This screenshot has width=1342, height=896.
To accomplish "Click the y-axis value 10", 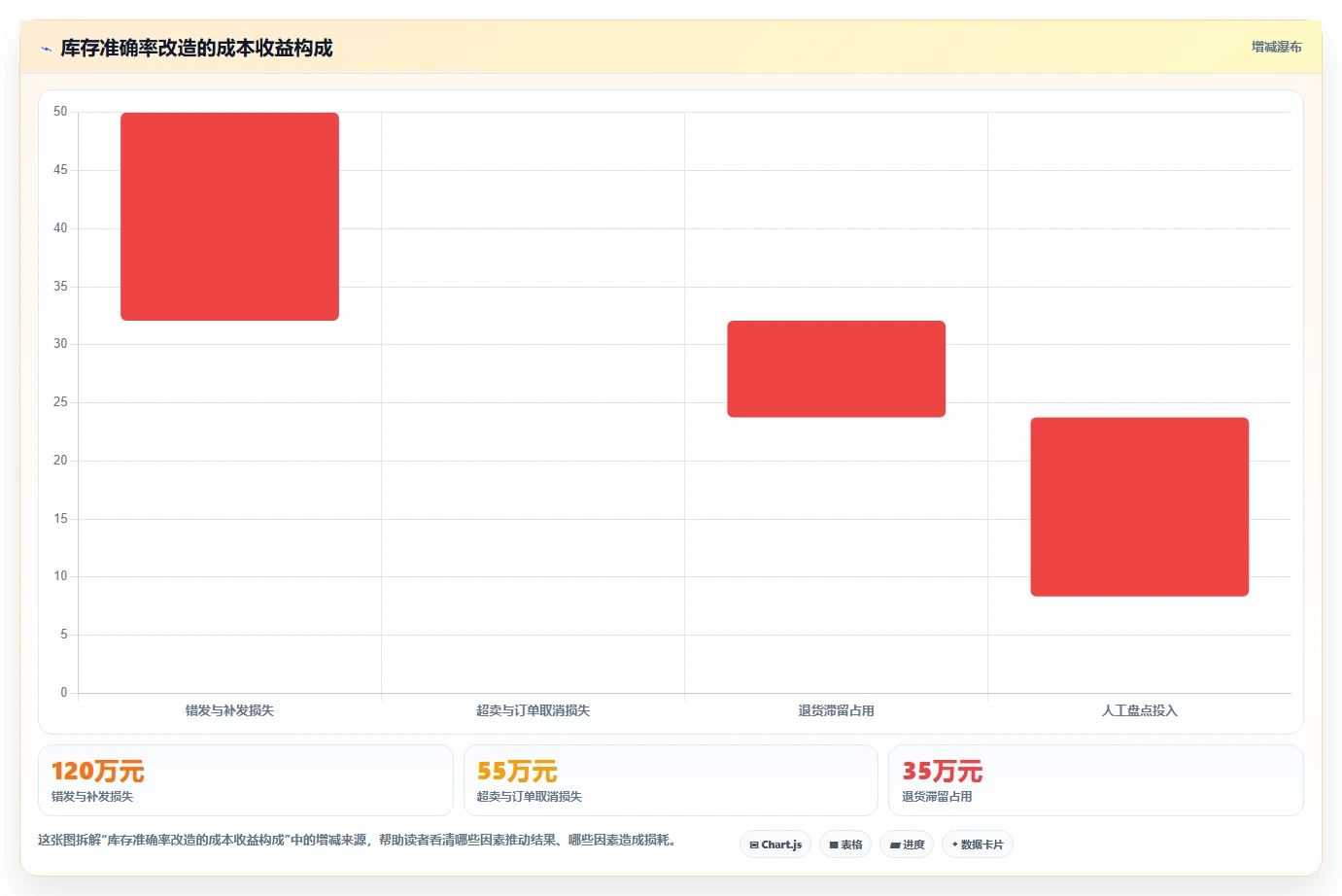I will click(60, 576).
